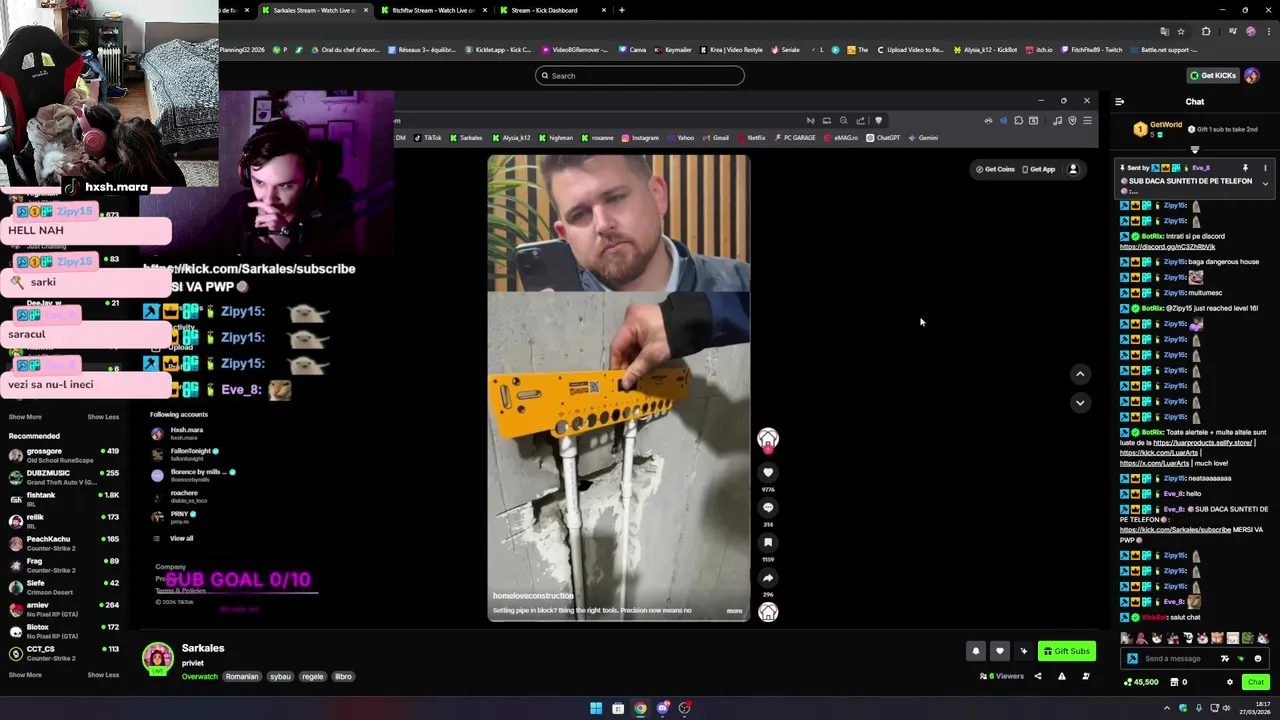1280x720 pixels.
Task: Click the hammer badge icon in the chat input
Action: tap(1132, 658)
